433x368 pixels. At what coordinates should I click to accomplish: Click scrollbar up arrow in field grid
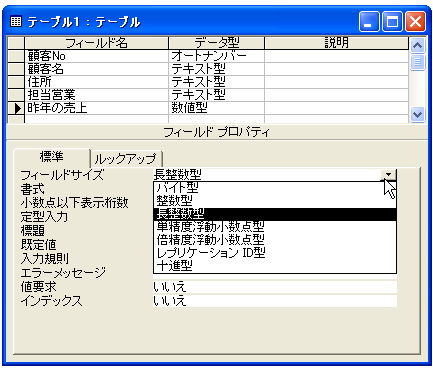coord(417,45)
